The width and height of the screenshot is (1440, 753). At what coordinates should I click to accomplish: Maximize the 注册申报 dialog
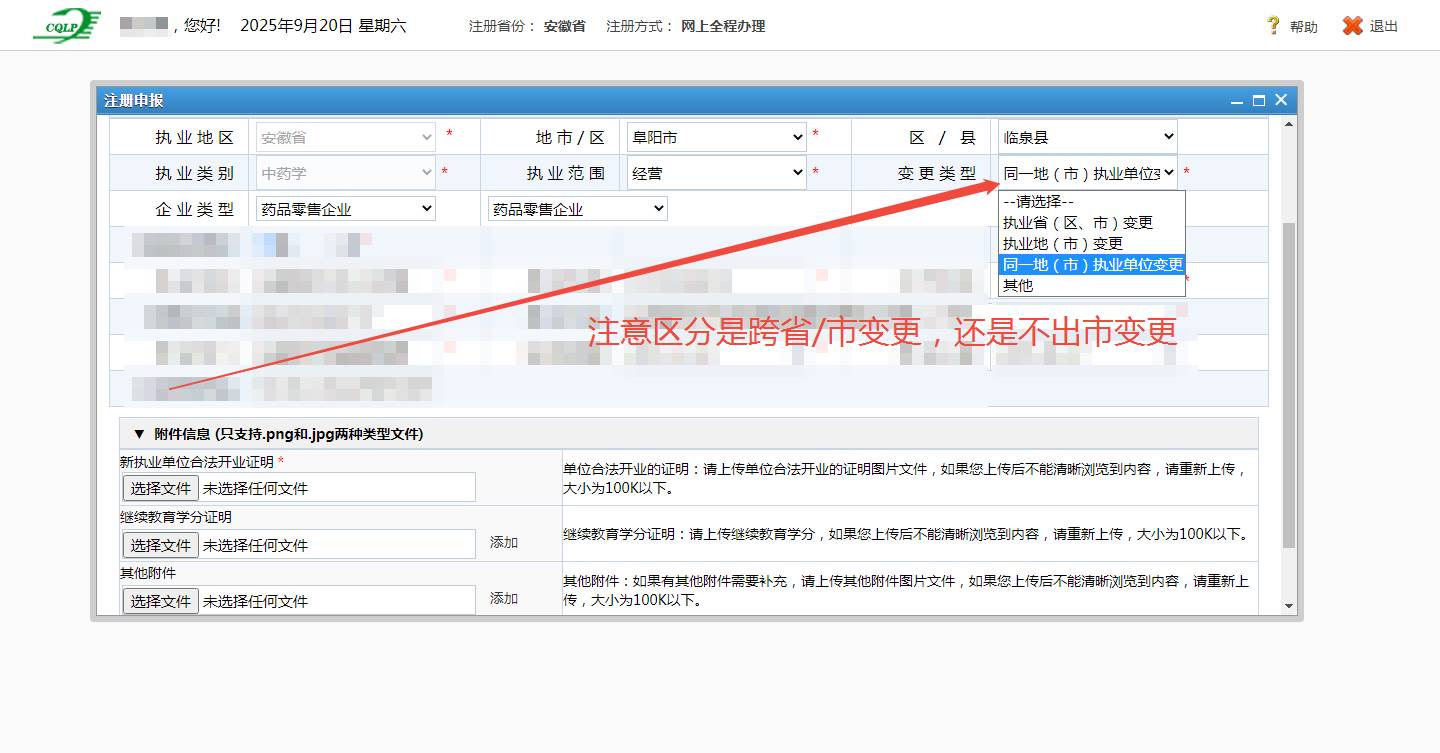[1259, 101]
